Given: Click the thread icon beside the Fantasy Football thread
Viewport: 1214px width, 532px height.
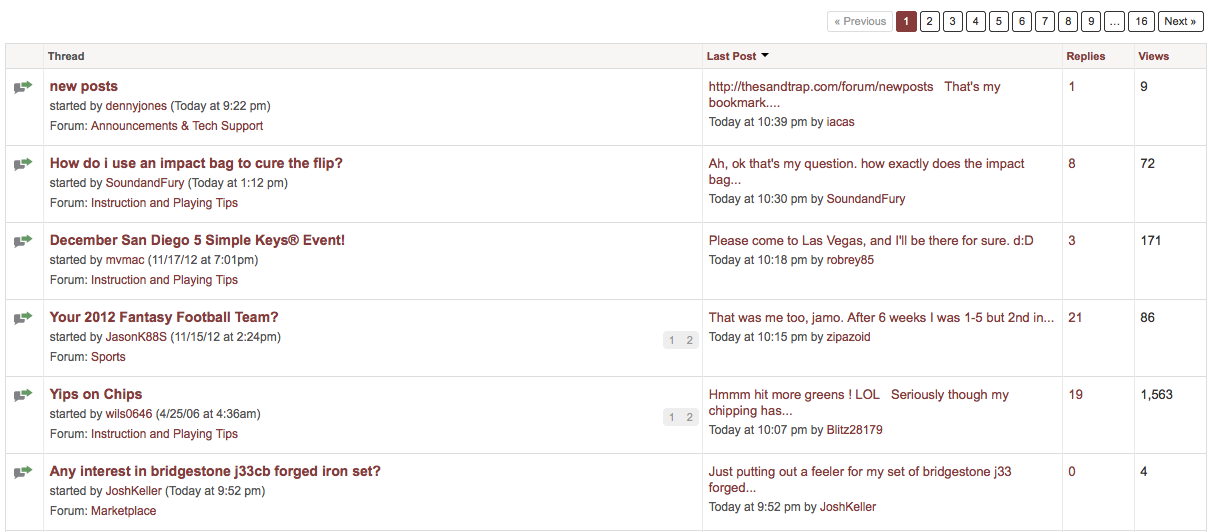Looking at the screenshot, I should [23, 318].
